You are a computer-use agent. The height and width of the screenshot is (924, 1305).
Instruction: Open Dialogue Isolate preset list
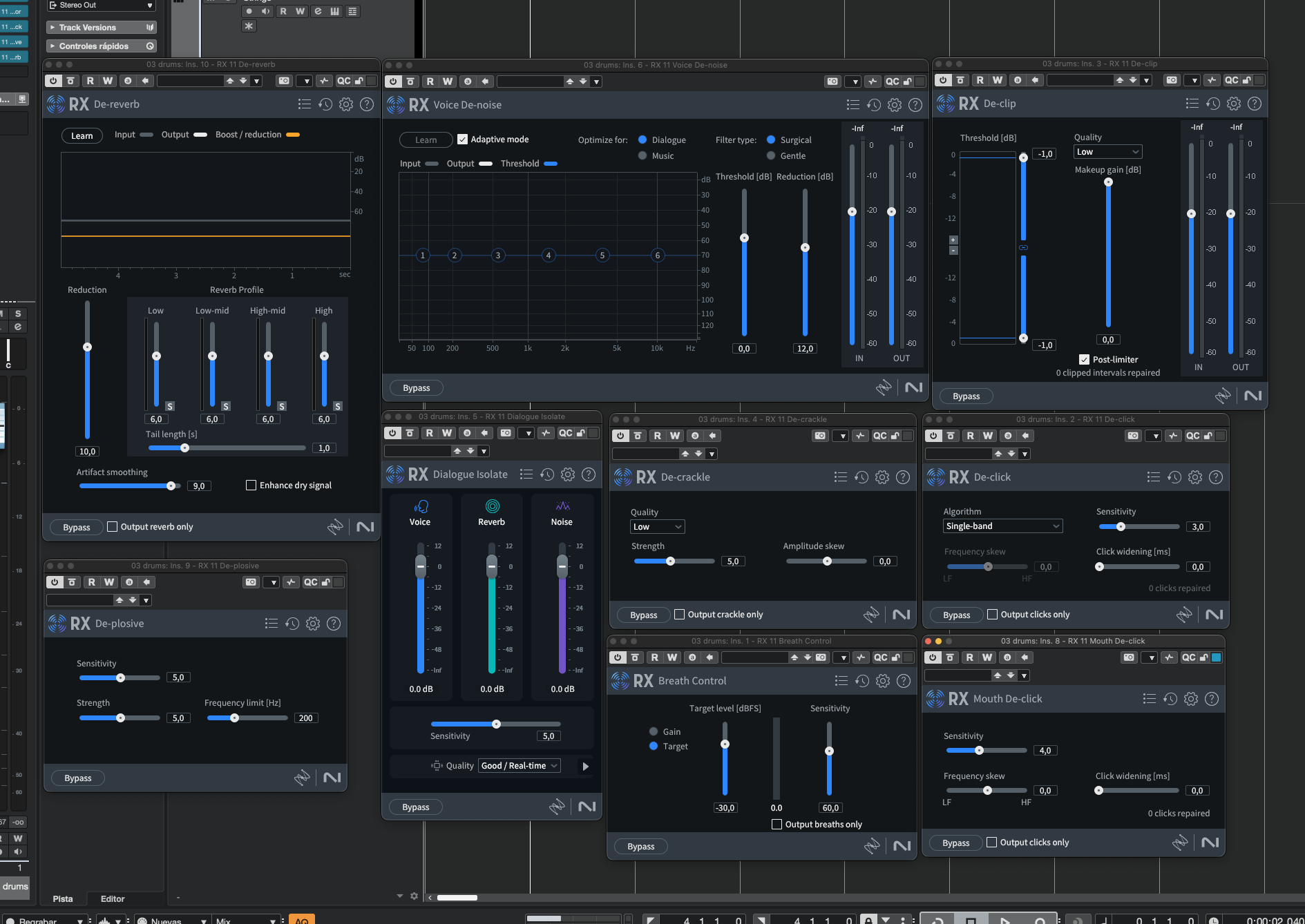(x=526, y=474)
